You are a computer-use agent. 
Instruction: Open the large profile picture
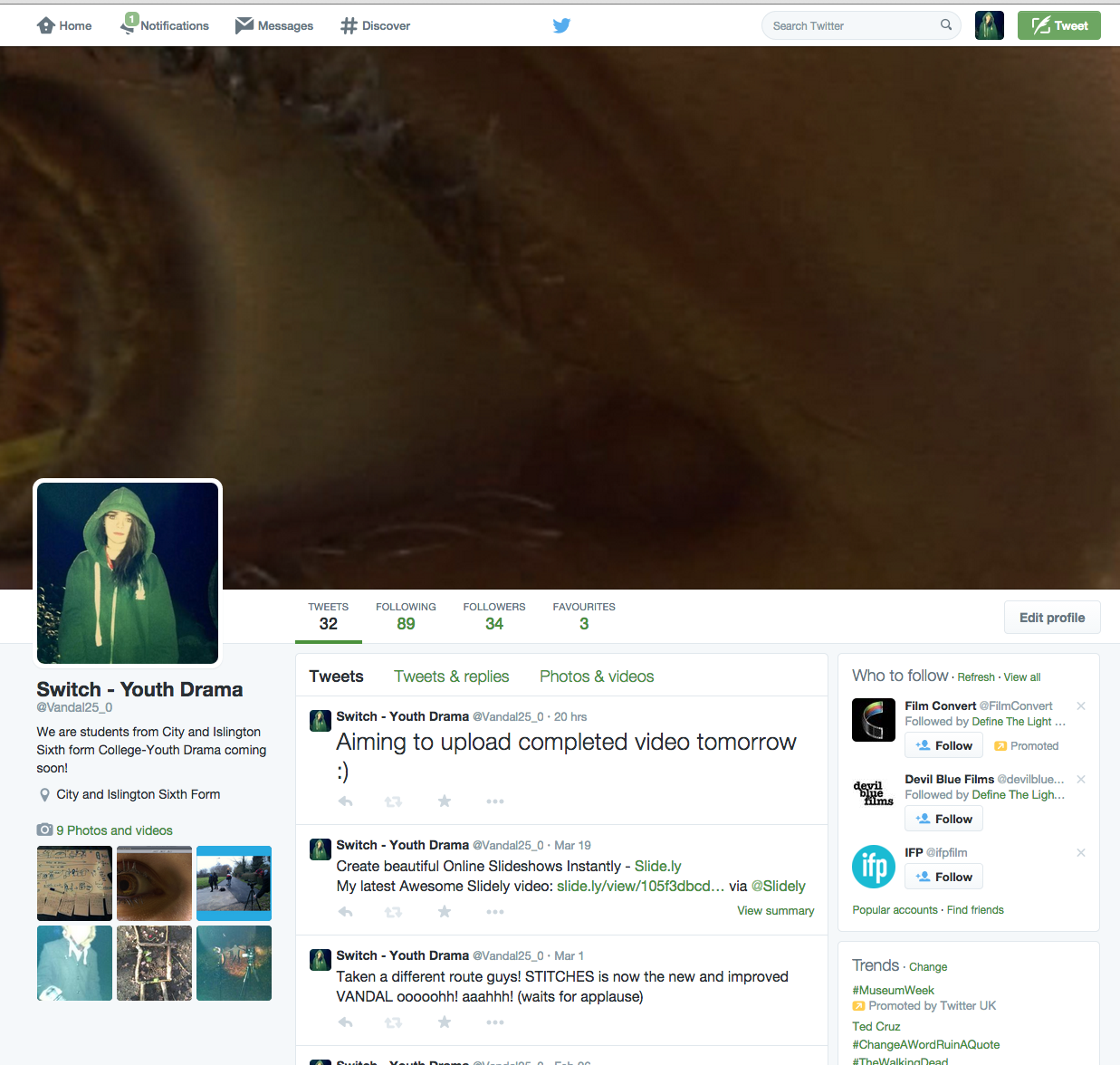(x=128, y=573)
